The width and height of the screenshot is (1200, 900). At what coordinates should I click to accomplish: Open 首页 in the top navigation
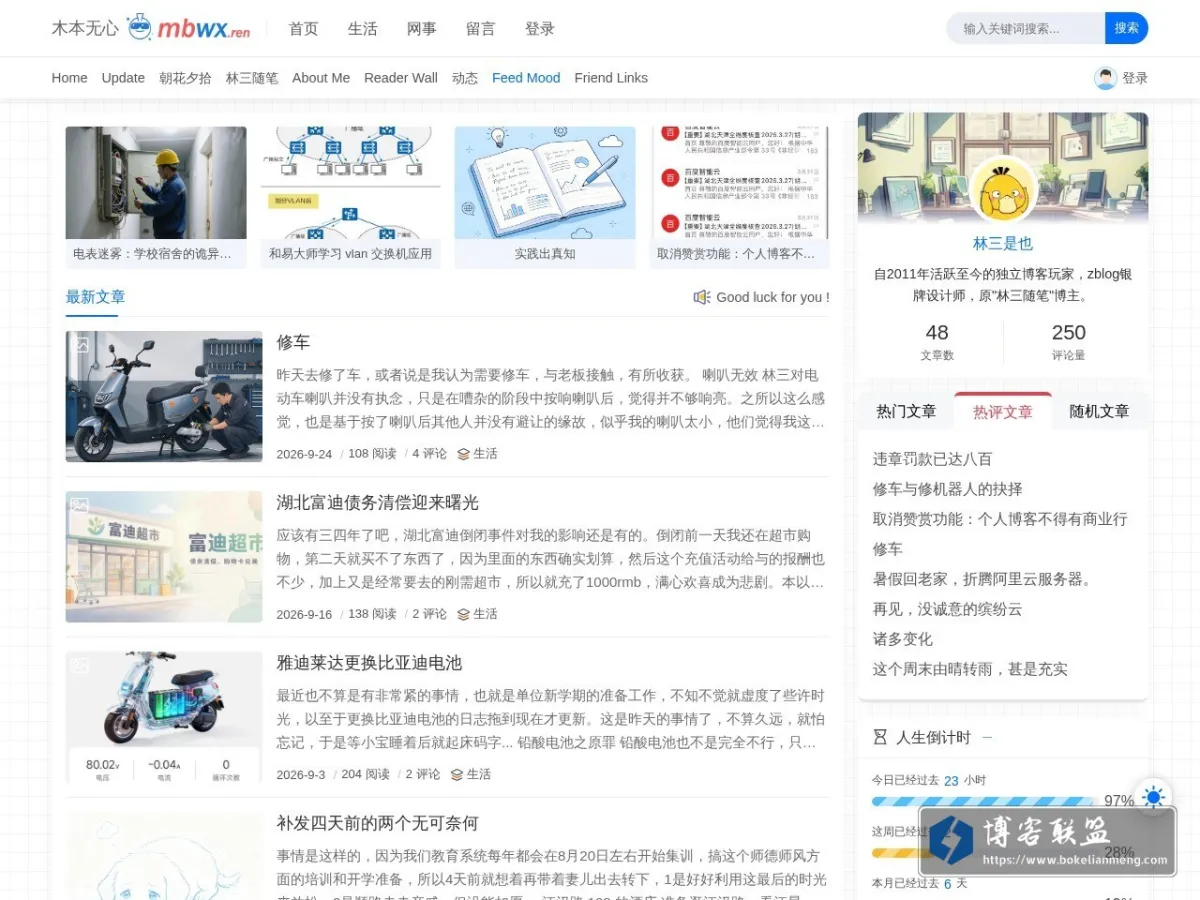(303, 29)
